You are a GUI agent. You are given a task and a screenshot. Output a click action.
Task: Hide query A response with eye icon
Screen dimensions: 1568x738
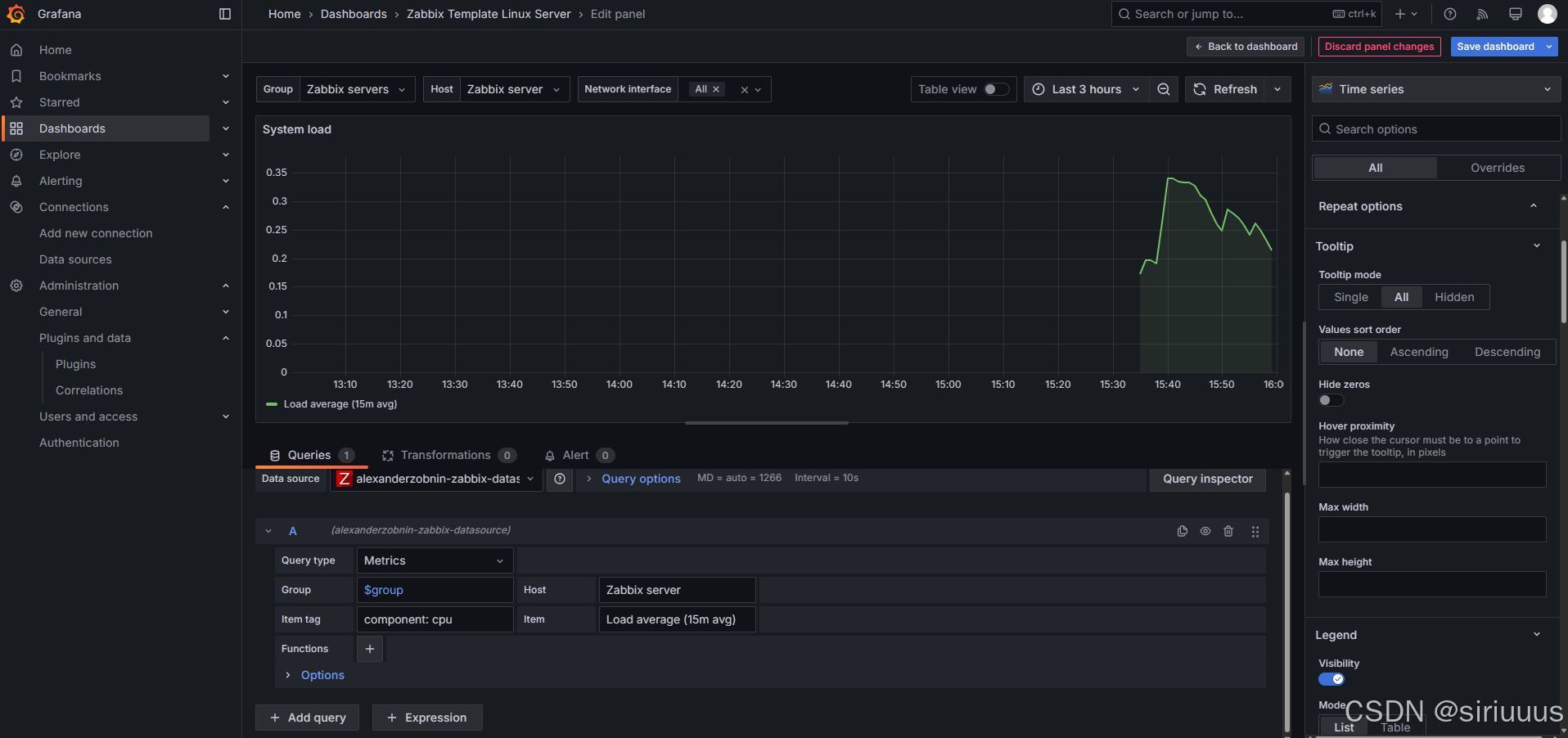click(1205, 531)
